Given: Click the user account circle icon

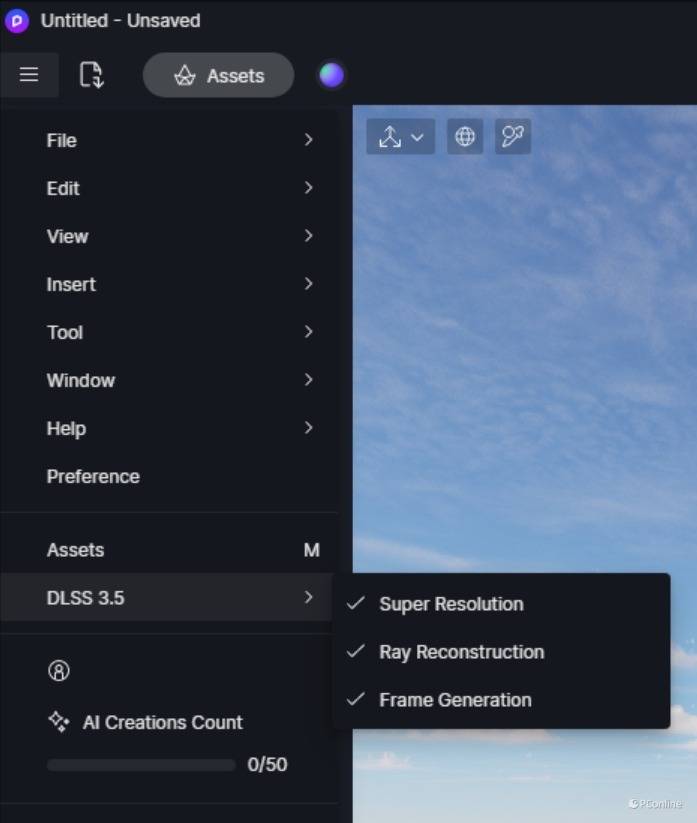Looking at the screenshot, I should [58, 671].
